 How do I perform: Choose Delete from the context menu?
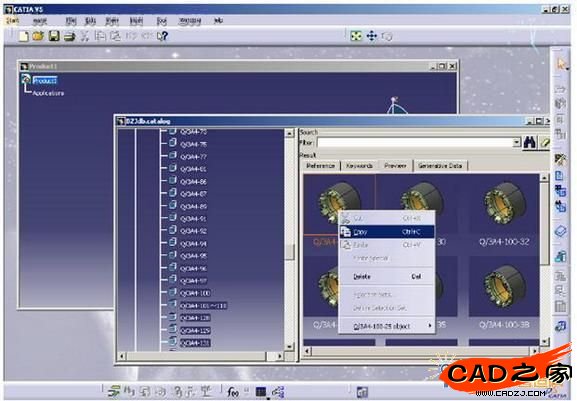point(386,277)
